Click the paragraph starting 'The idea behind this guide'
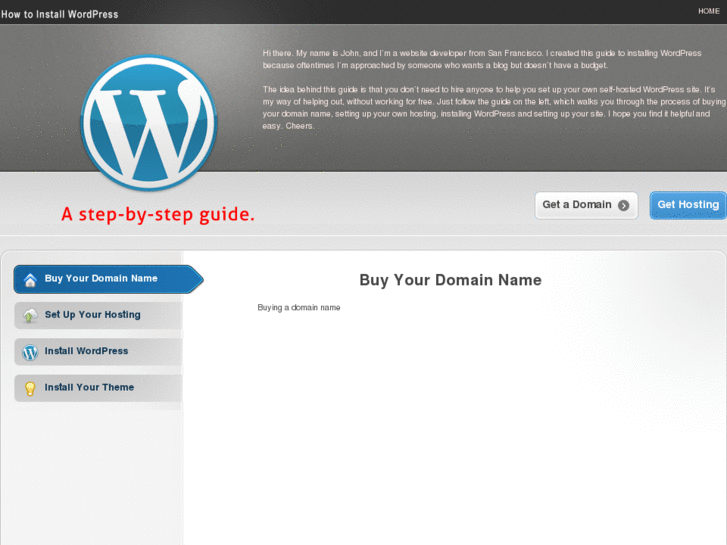The image size is (727, 545). pyautogui.click(x=494, y=108)
